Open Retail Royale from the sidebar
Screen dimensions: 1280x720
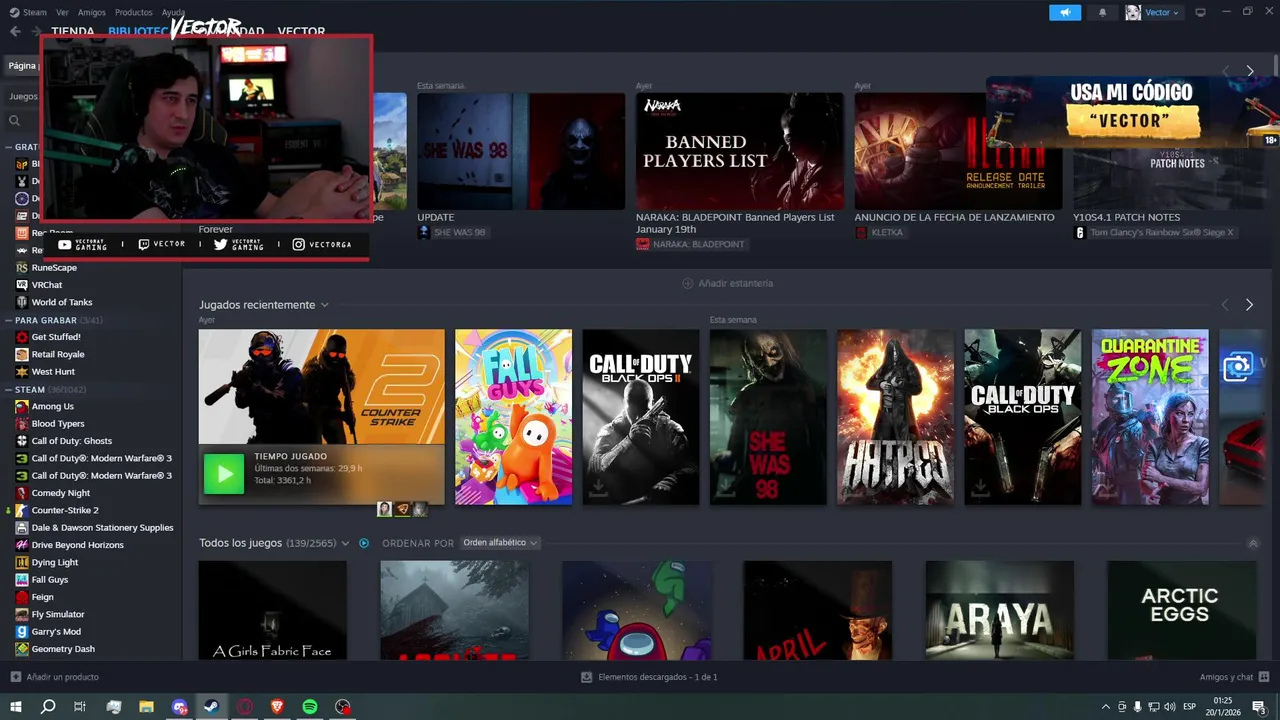point(58,354)
